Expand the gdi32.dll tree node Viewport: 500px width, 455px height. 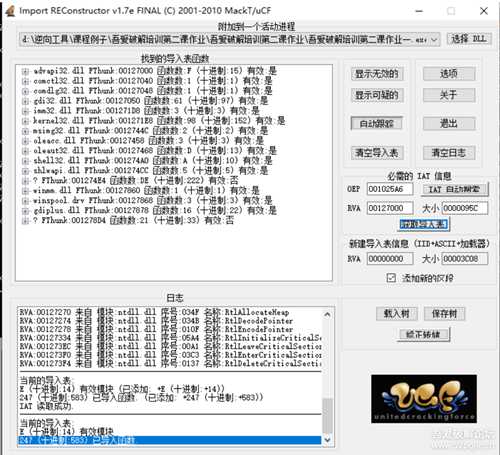25,101
